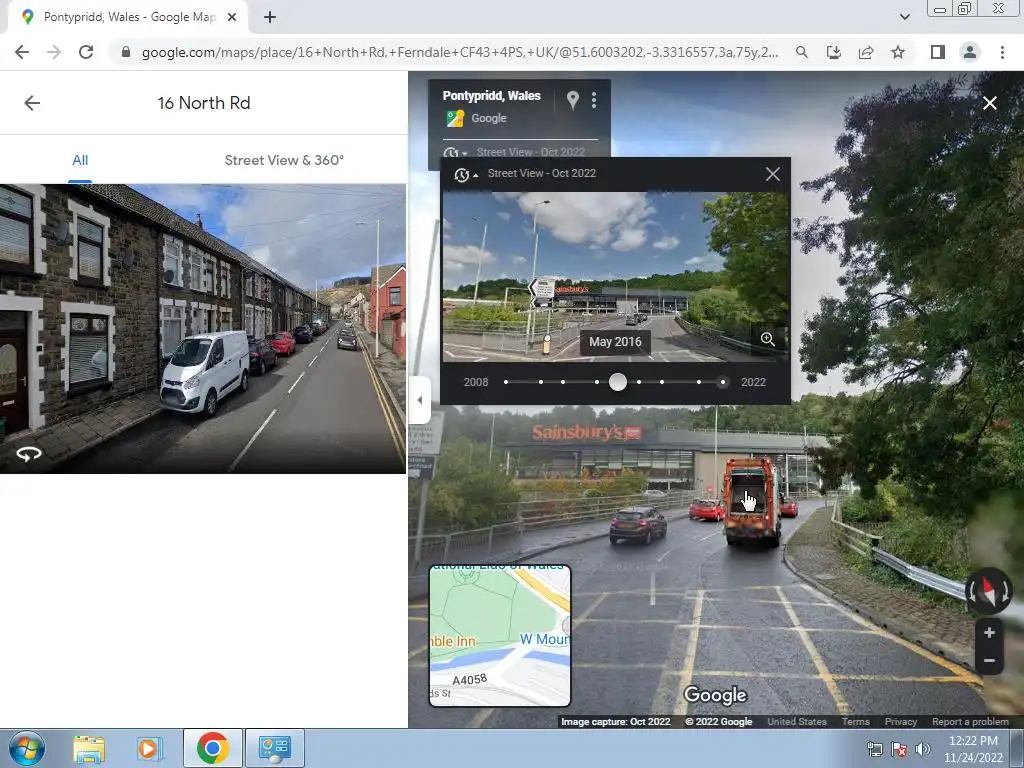Viewport: 1024px width, 768px height.
Task: Click the May 2016 date label
Action: tap(615, 342)
